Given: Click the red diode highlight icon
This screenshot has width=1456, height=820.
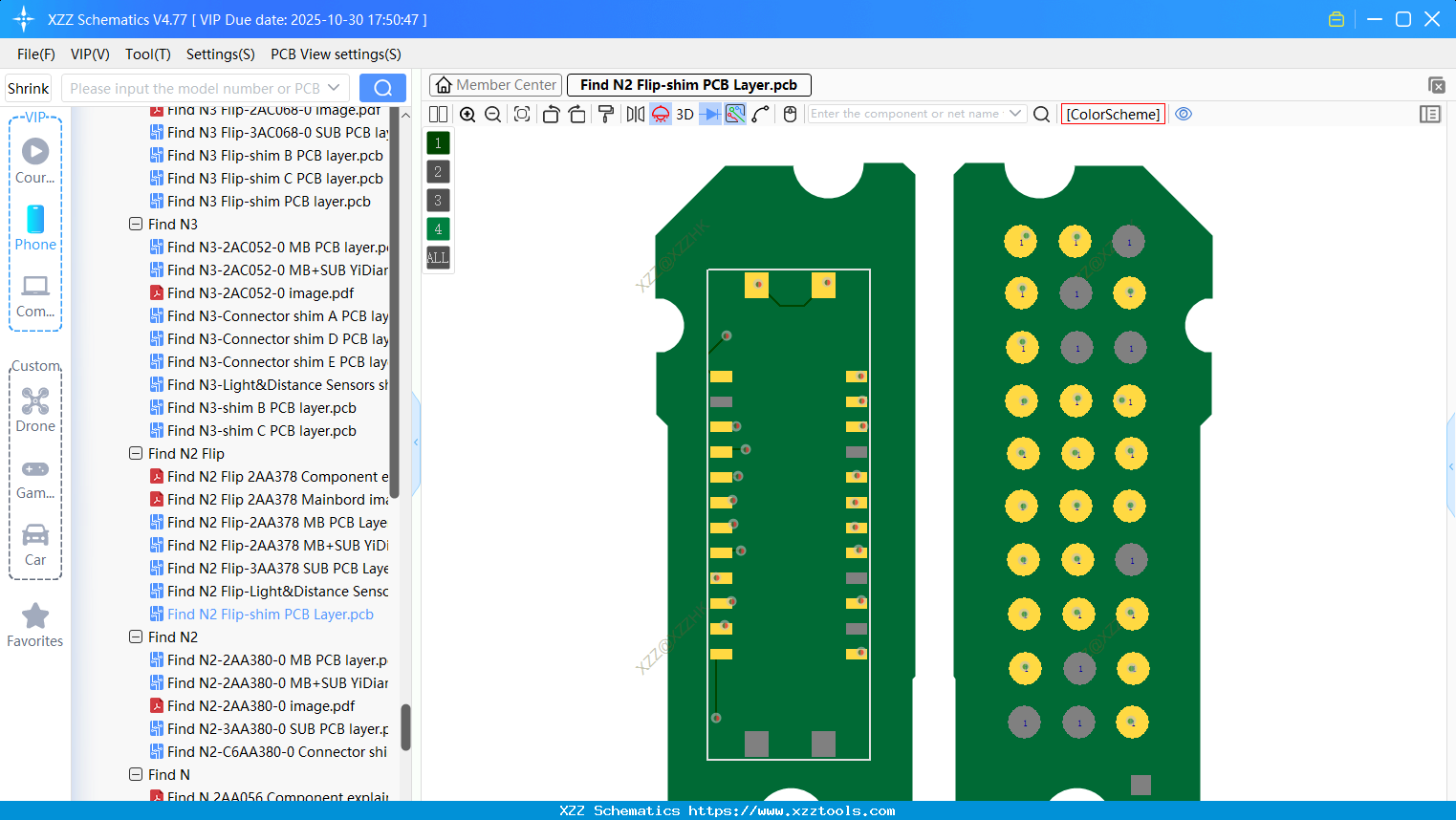Looking at the screenshot, I should (660, 114).
